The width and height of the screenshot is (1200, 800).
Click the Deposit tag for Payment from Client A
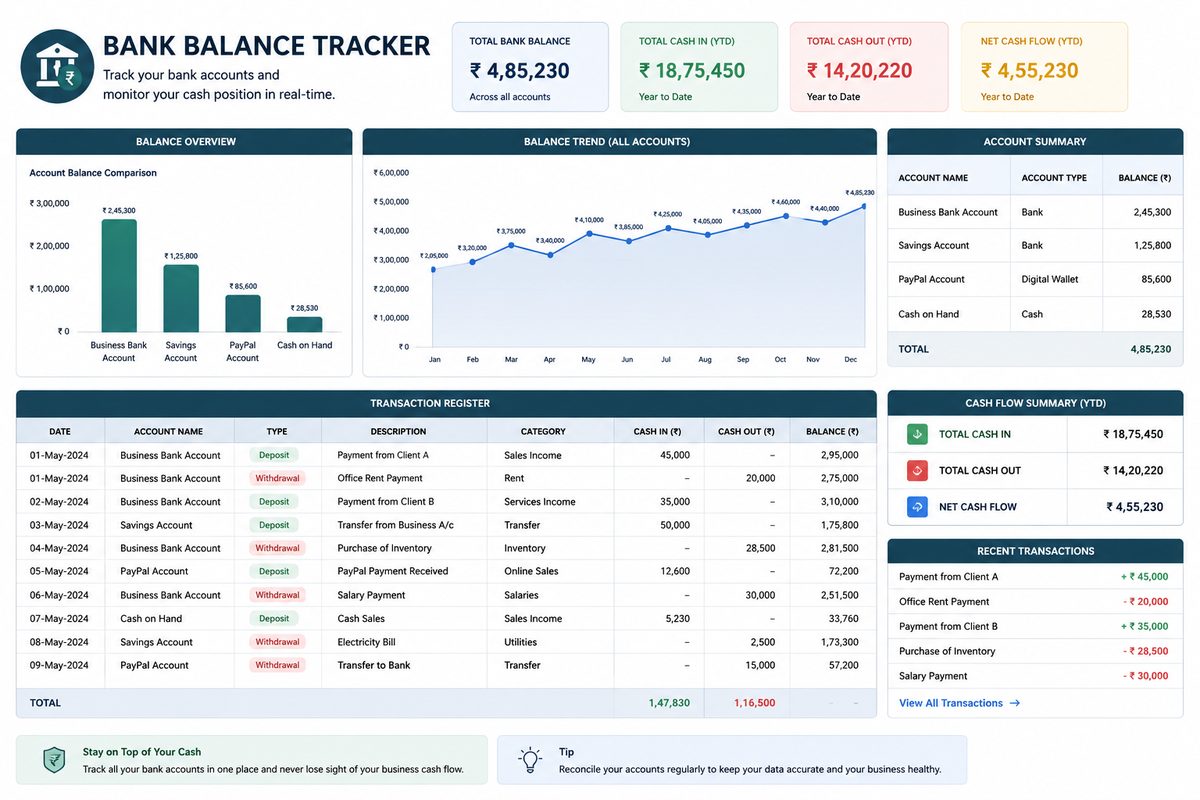coord(274,455)
